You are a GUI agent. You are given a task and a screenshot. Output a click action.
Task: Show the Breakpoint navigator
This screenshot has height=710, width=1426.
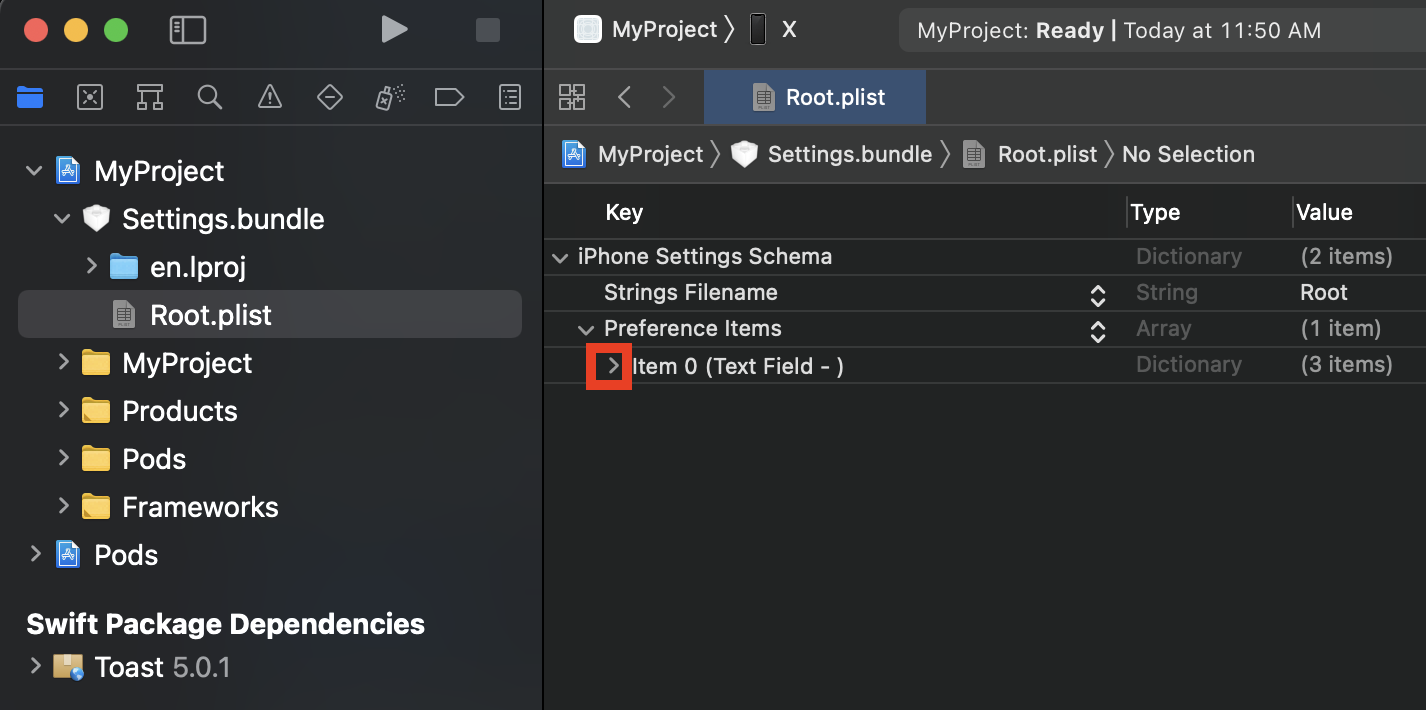tap(449, 97)
